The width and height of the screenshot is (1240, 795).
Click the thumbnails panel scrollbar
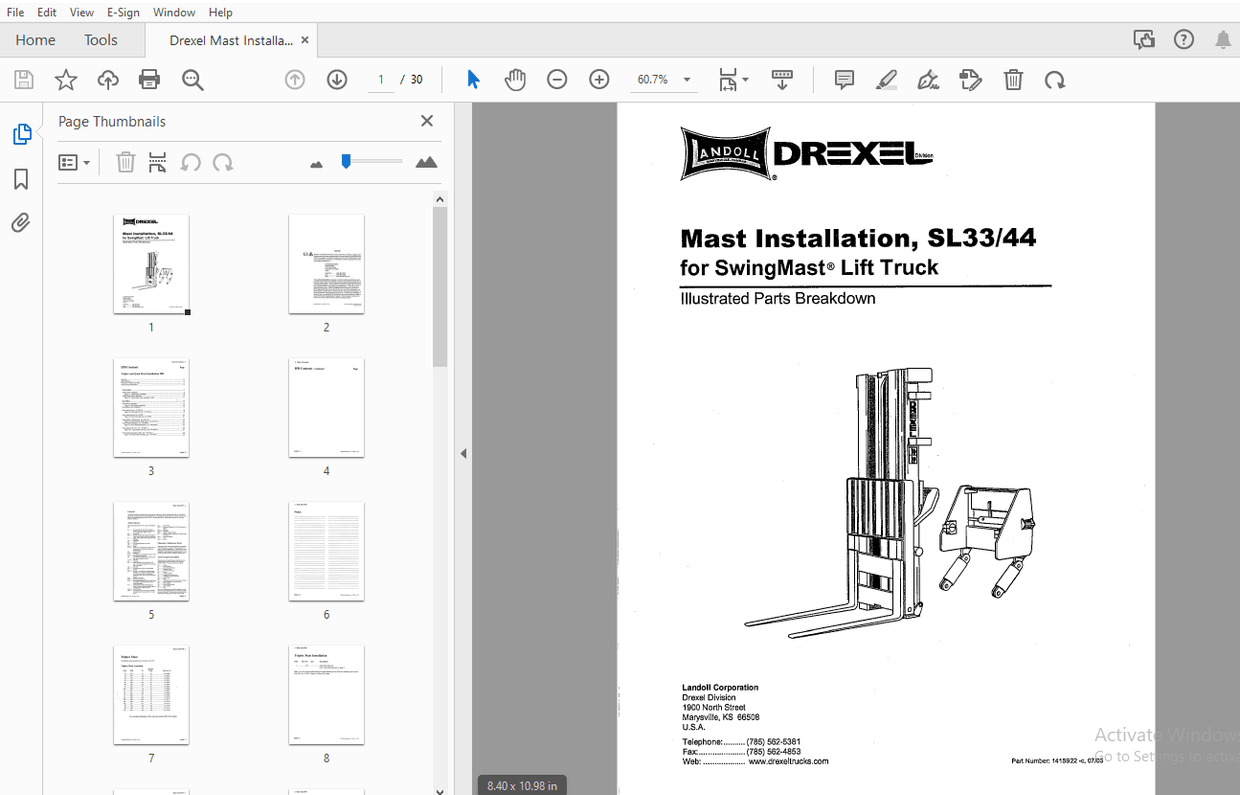(x=440, y=288)
